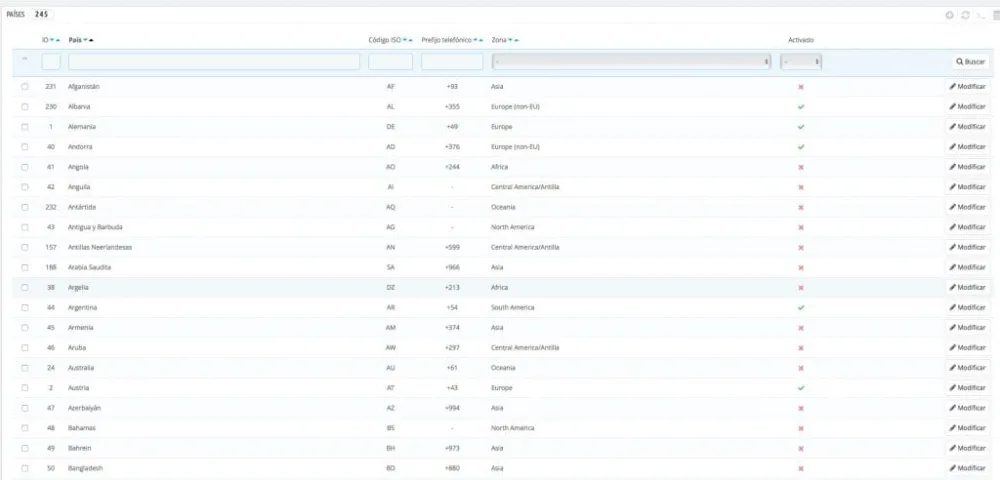Sort Prefijo telefónico column descending
Image resolution: width=1000 pixels, height=480 pixels.
[x=475, y=40]
